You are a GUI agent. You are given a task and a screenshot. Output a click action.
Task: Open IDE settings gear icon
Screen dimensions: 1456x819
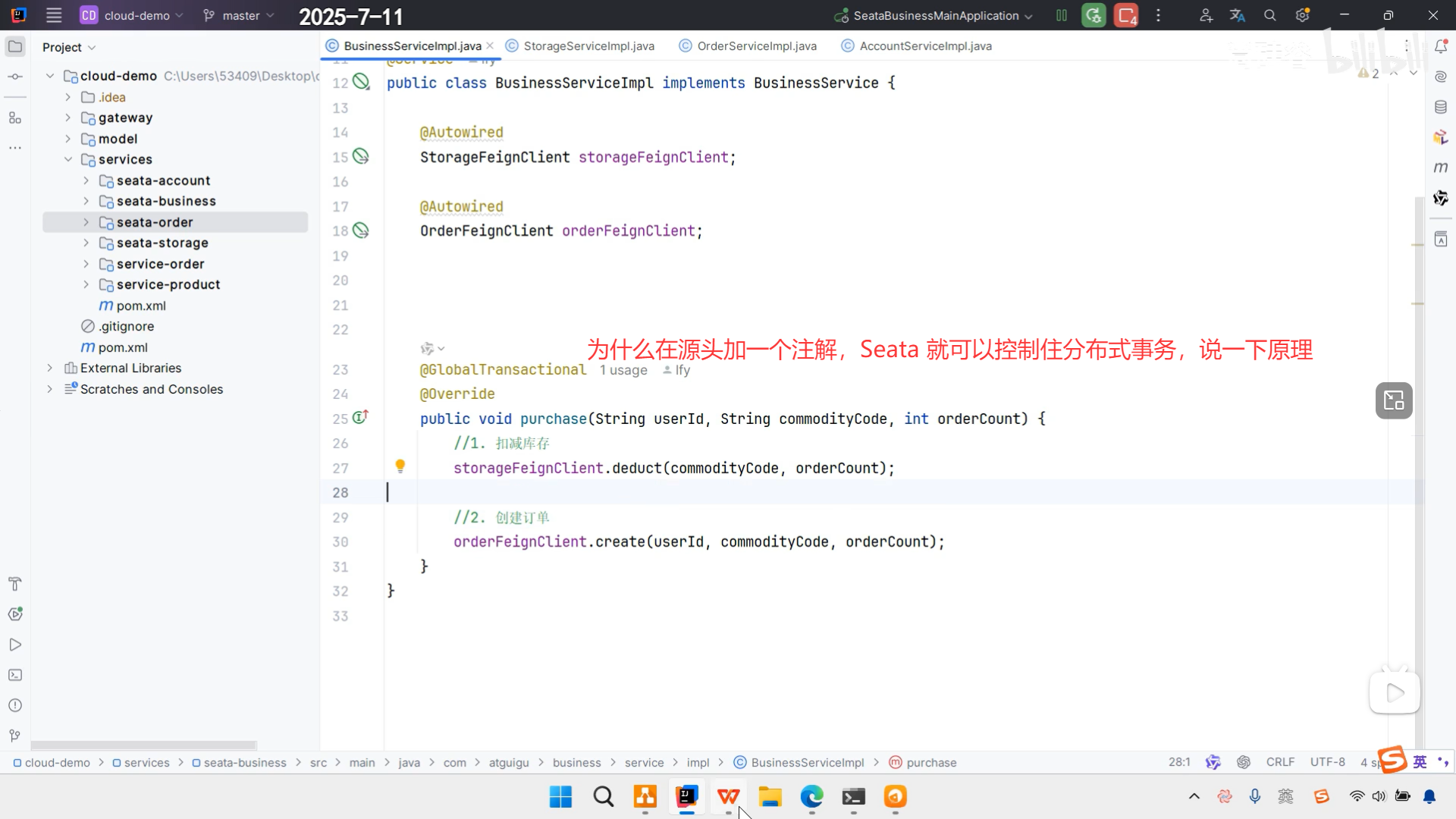tap(1302, 15)
